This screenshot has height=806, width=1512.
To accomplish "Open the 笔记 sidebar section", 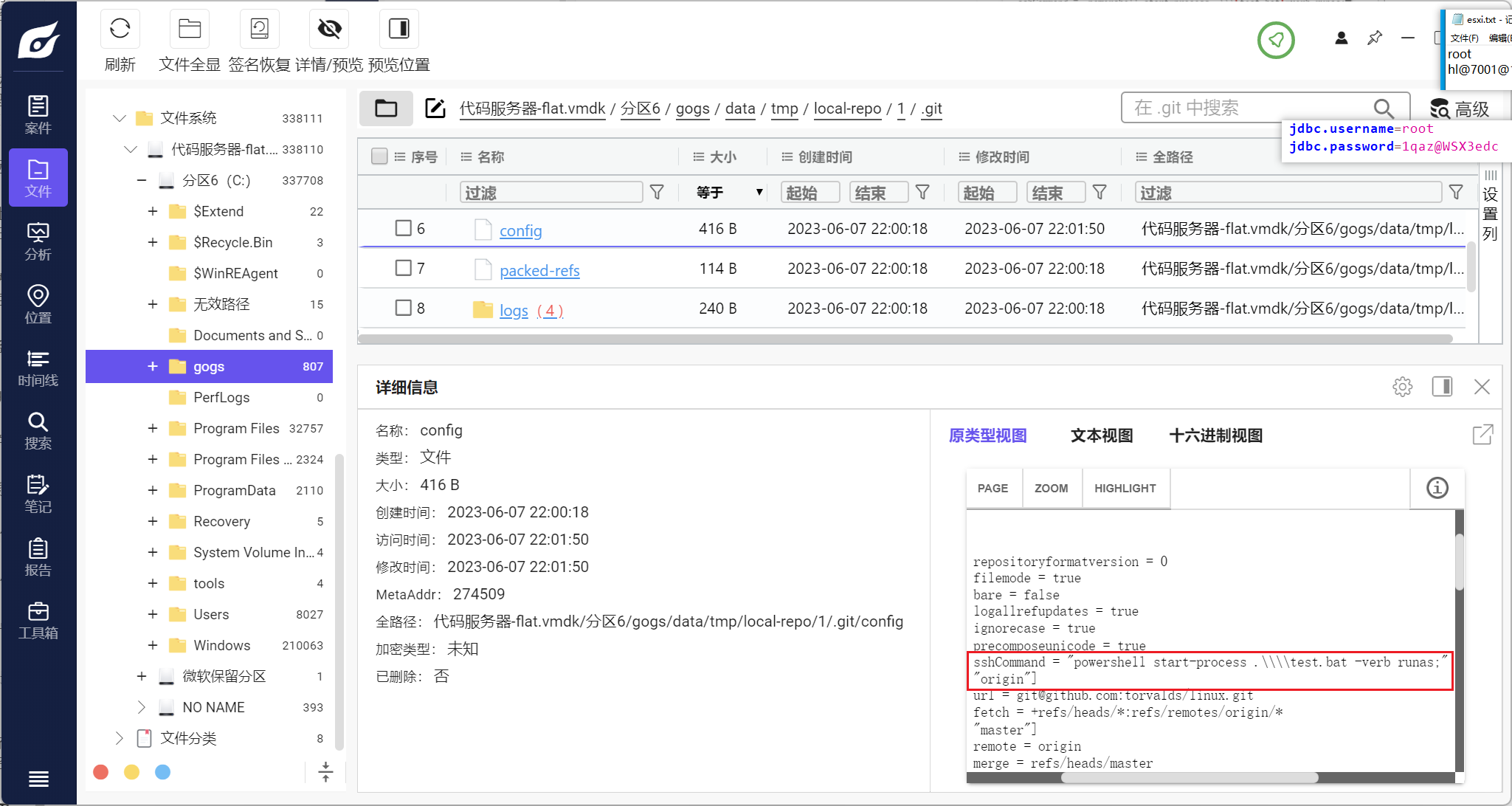I will [x=38, y=494].
